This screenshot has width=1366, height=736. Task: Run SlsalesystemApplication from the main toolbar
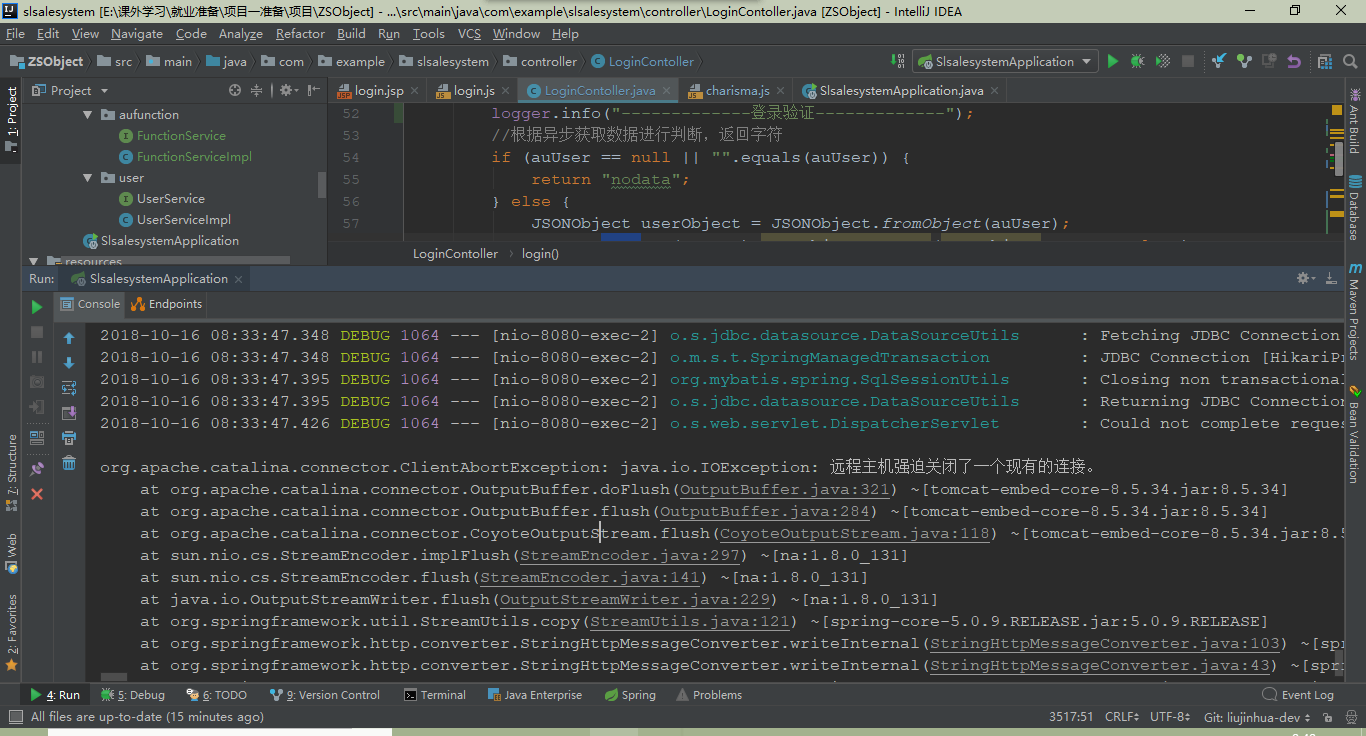click(1113, 61)
